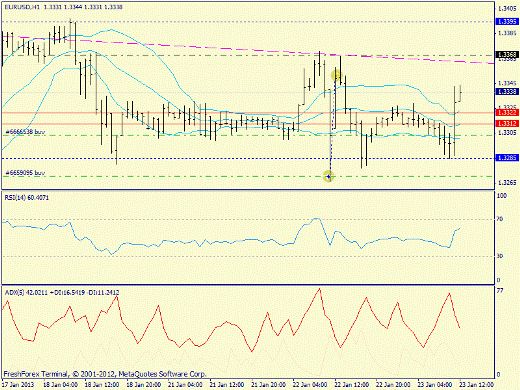520x390 pixels.
Task: Click the 1.3345 price scale value
Action: pos(507,83)
